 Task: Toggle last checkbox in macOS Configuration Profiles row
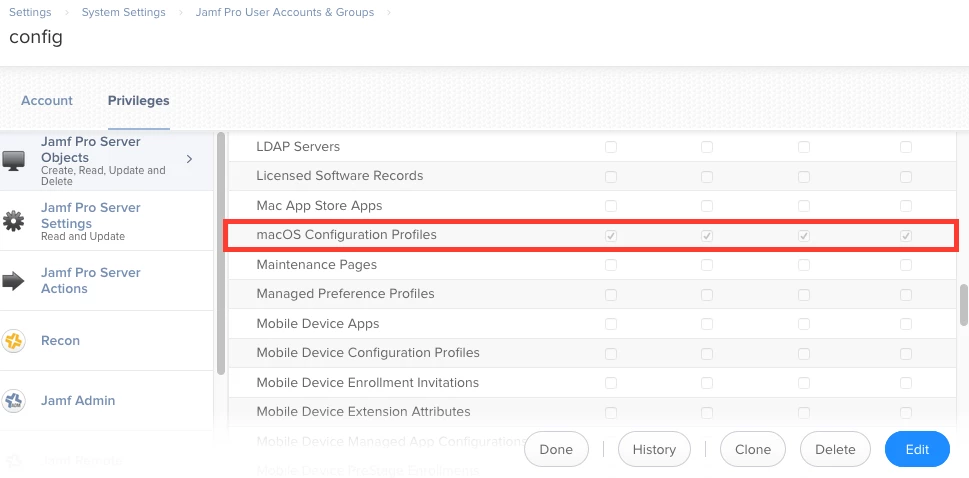(x=905, y=236)
